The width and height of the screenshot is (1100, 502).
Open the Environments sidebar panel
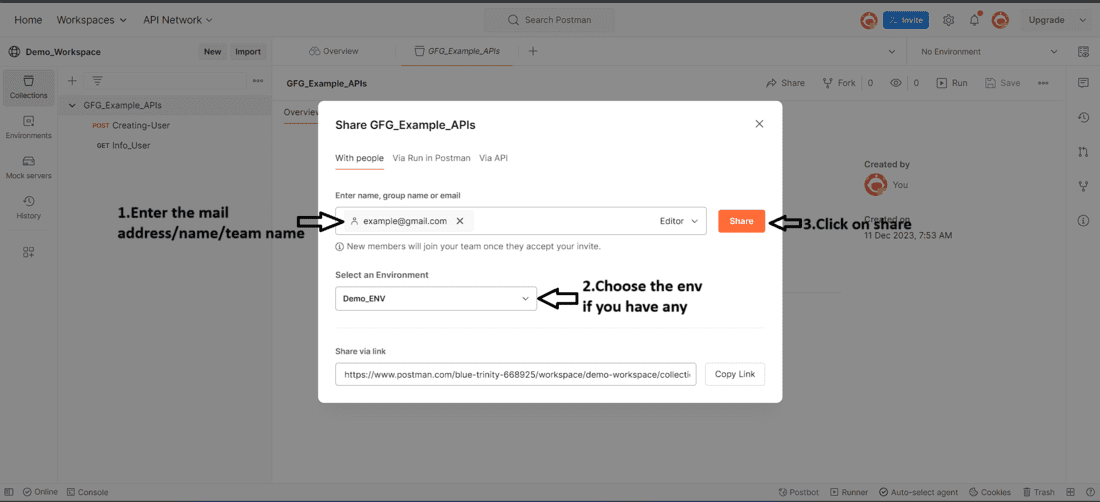pos(29,128)
